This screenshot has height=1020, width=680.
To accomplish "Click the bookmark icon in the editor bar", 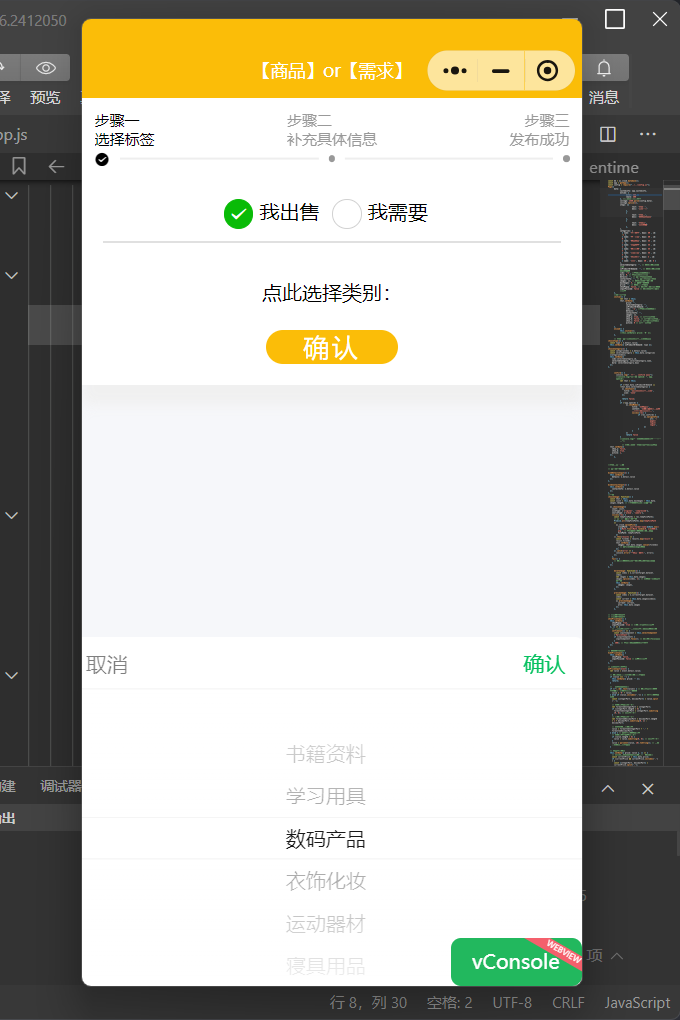I will [x=19, y=167].
